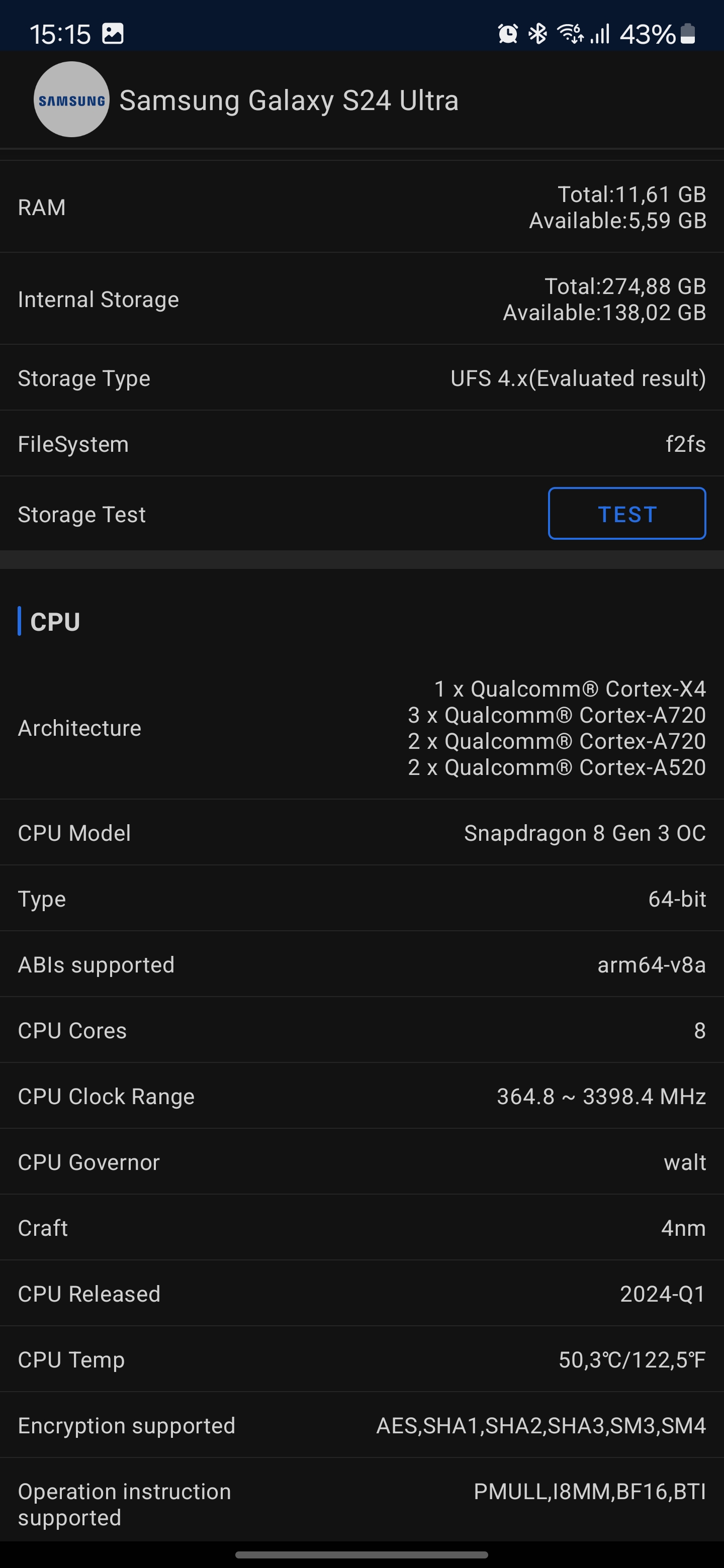
Task: Tap the CPU Clock Range row
Action: pyautogui.click(x=361, y=1096)
